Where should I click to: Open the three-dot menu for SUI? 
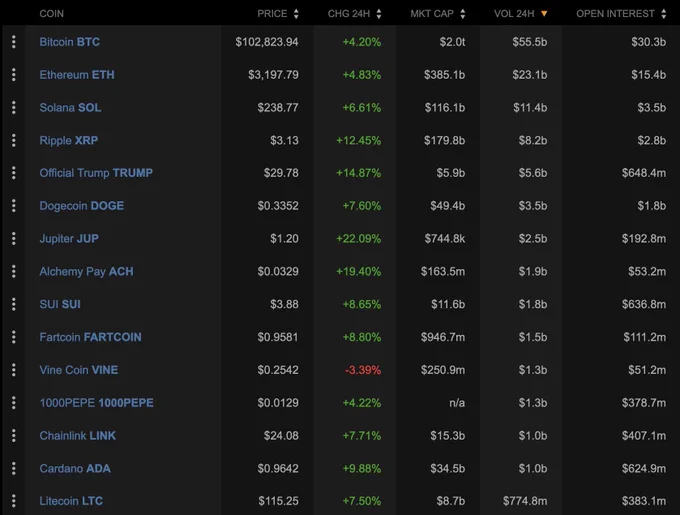[x=14, y=304]
